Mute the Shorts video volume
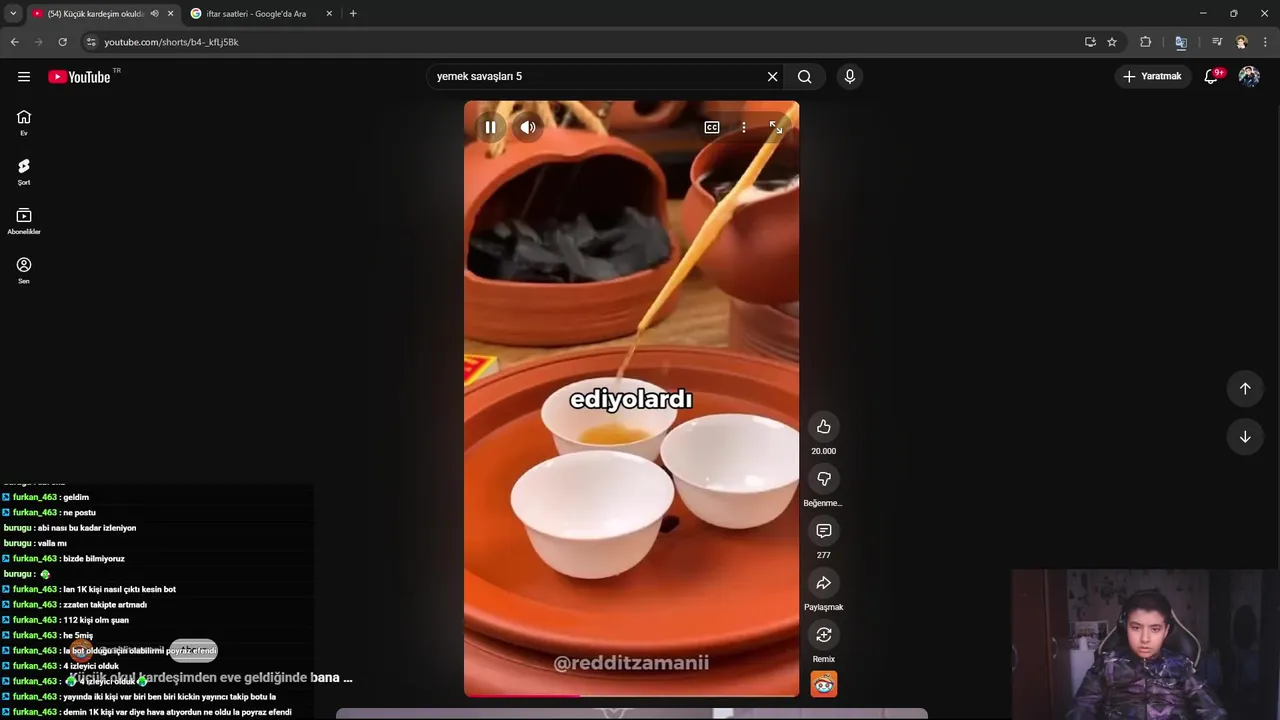 528,127
